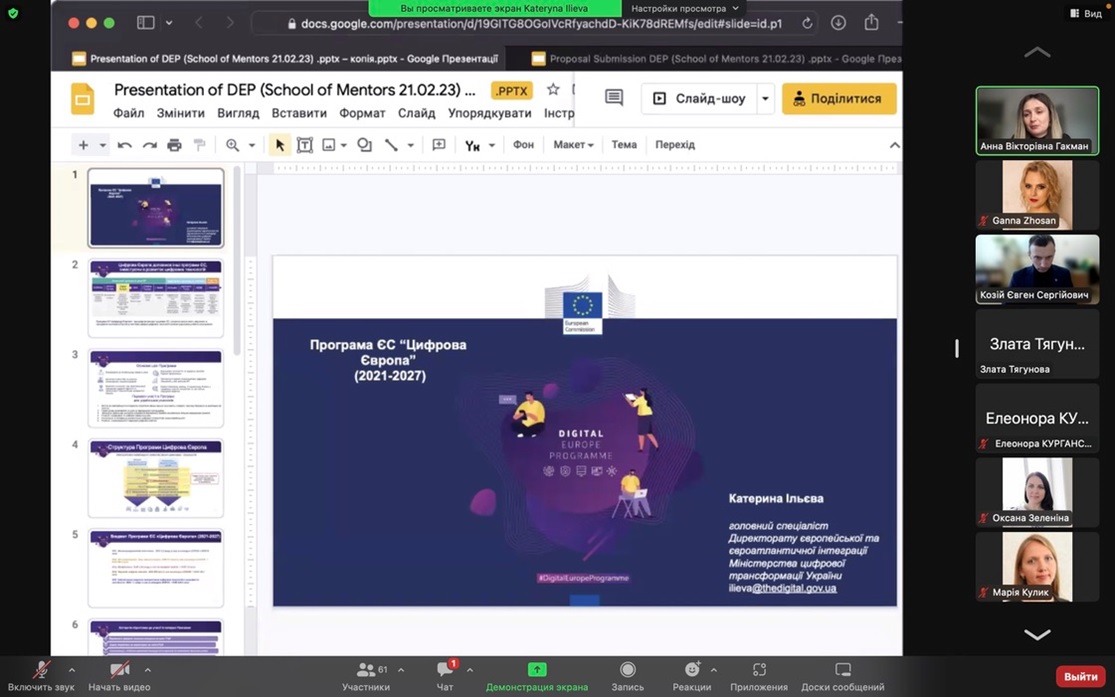Screen dimensions: 1115x697
Task: Click Safari address bar with docs.google.com URL
Action: coord(535,23)
